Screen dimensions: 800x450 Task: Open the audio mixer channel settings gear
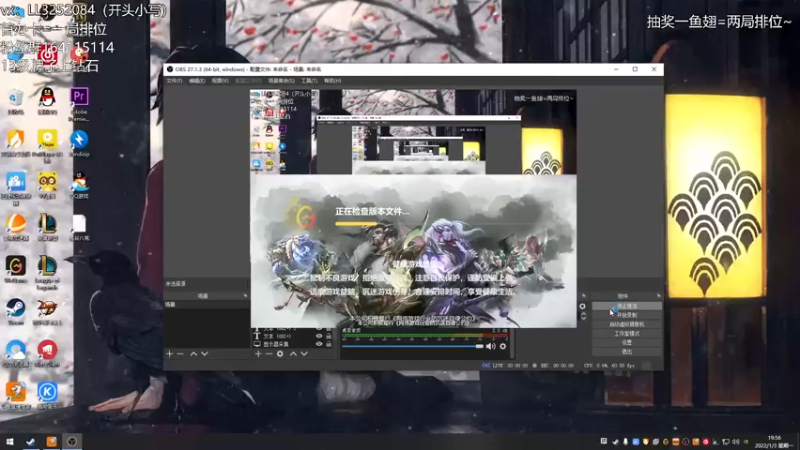coord(503,346)
